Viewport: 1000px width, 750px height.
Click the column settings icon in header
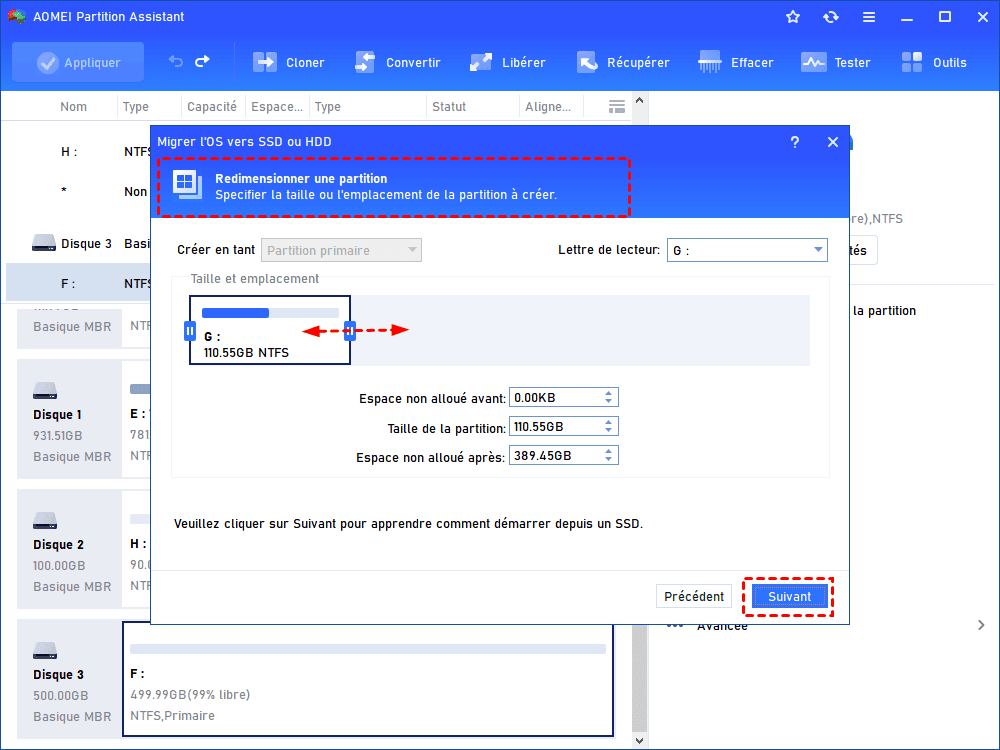coord(616,107)
